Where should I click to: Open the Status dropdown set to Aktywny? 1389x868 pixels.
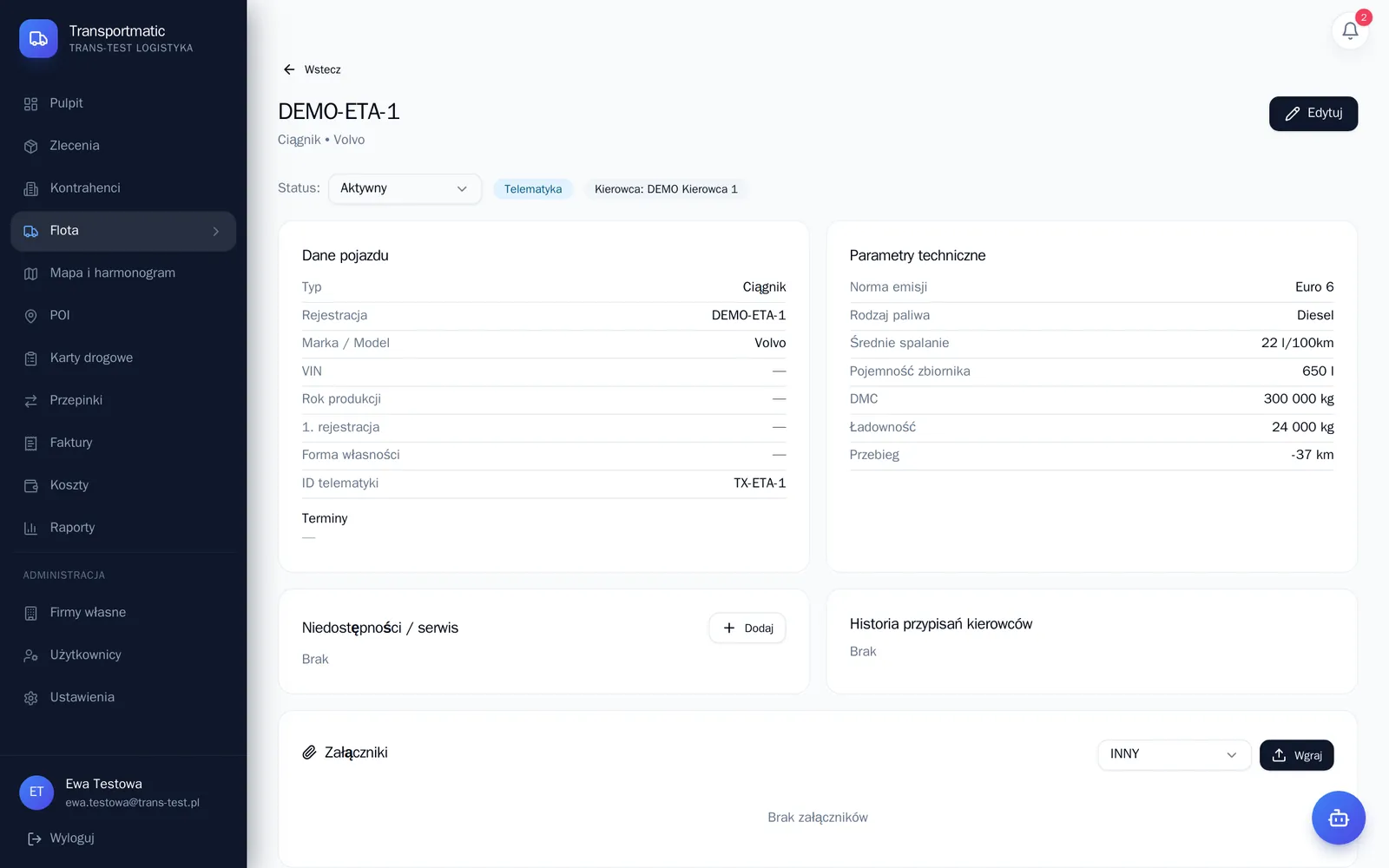(405, 188)
